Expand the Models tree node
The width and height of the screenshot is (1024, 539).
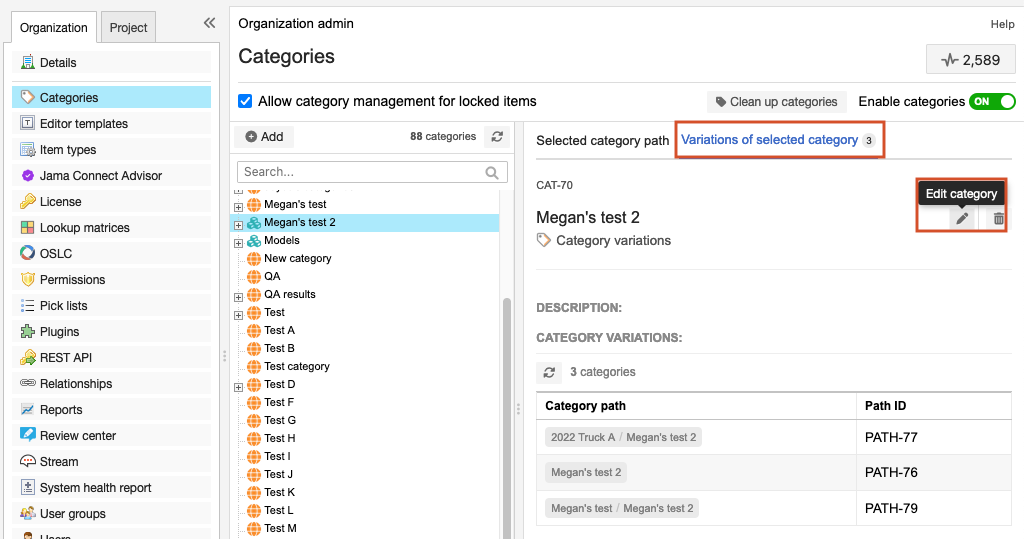pos(238,241)
